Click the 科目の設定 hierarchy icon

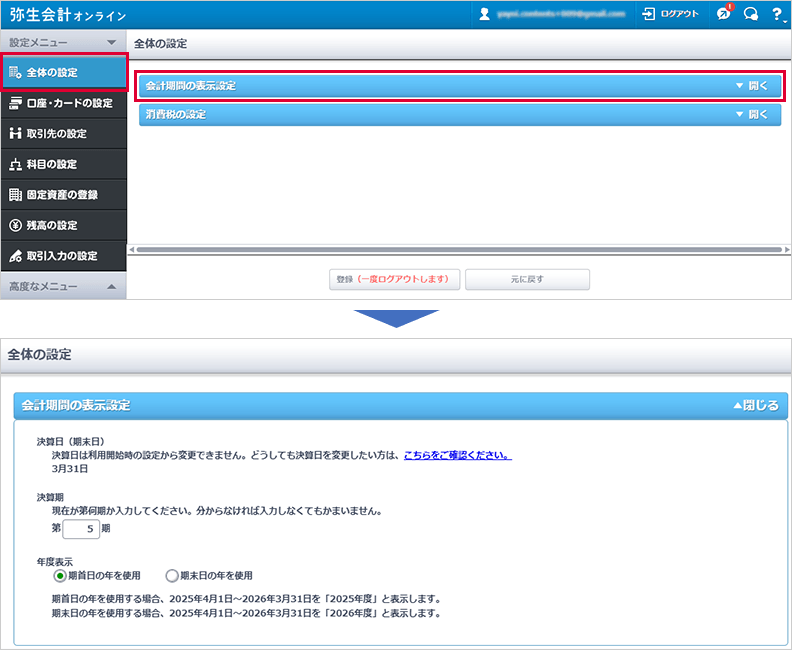click(15, 164)
